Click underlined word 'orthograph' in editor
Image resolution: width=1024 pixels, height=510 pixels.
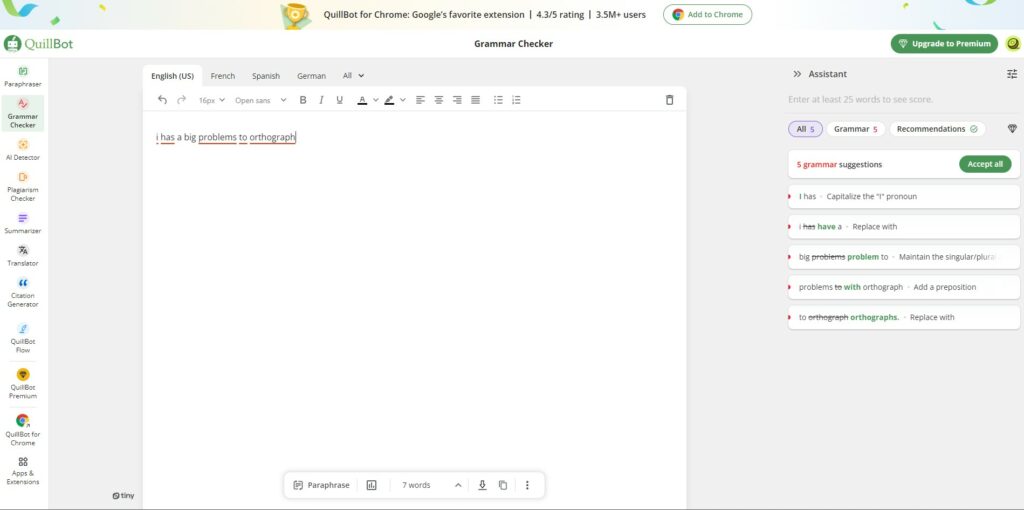coord(272,138)
